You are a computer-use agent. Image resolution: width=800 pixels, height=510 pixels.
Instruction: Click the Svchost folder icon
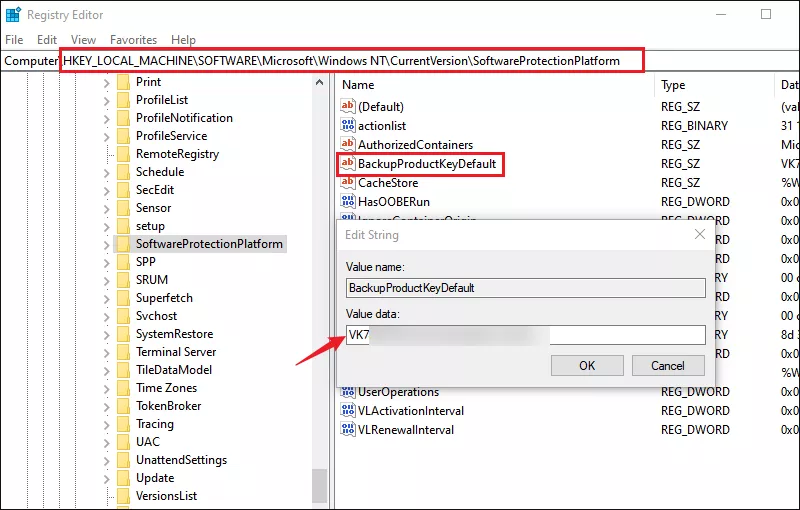[123, 316]
